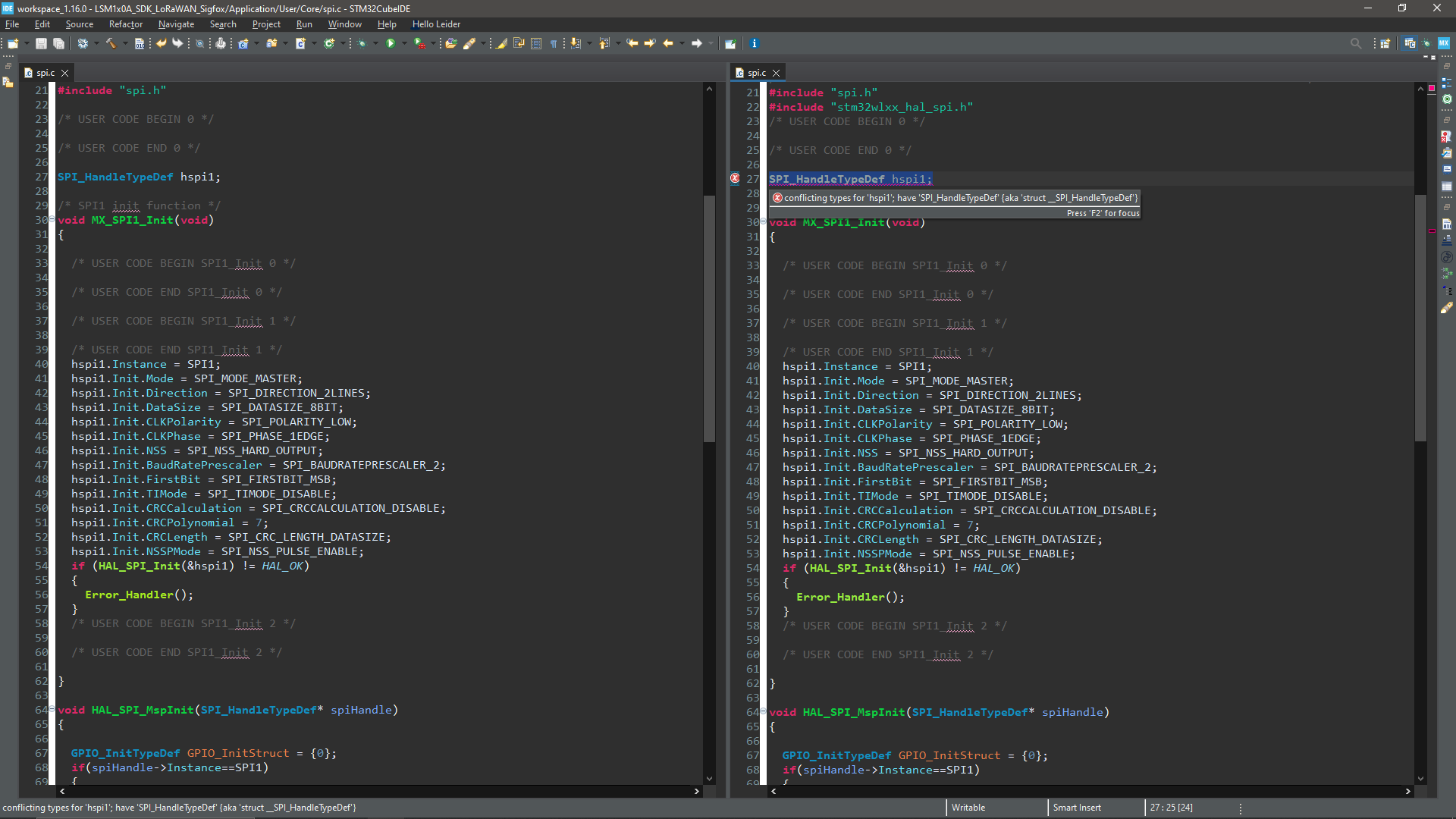Start debugging with the bug icon
This screenshot has width=1456, height=819.
pyautogui.click(x=362, y=44)
